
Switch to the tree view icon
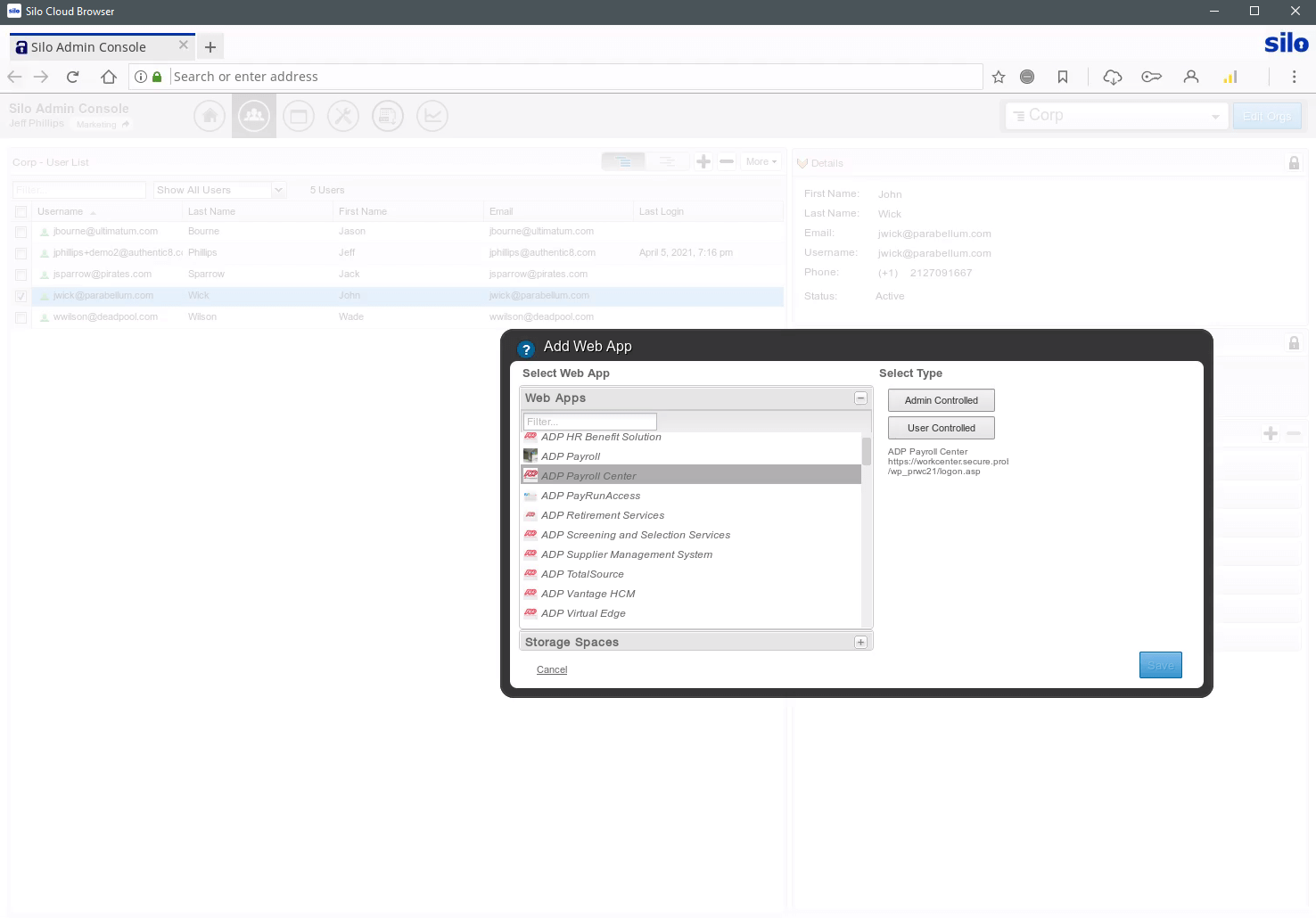[667, 161]
